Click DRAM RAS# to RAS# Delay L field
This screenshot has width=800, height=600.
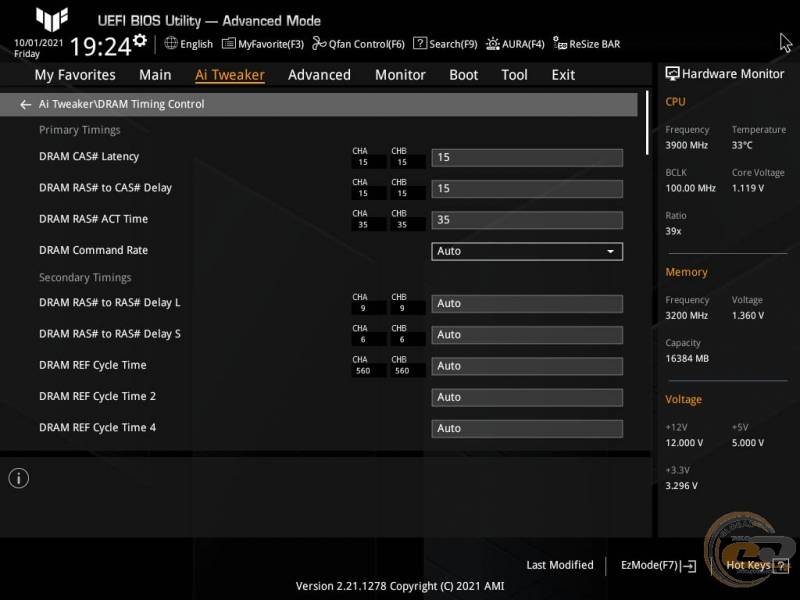point(527,304)
